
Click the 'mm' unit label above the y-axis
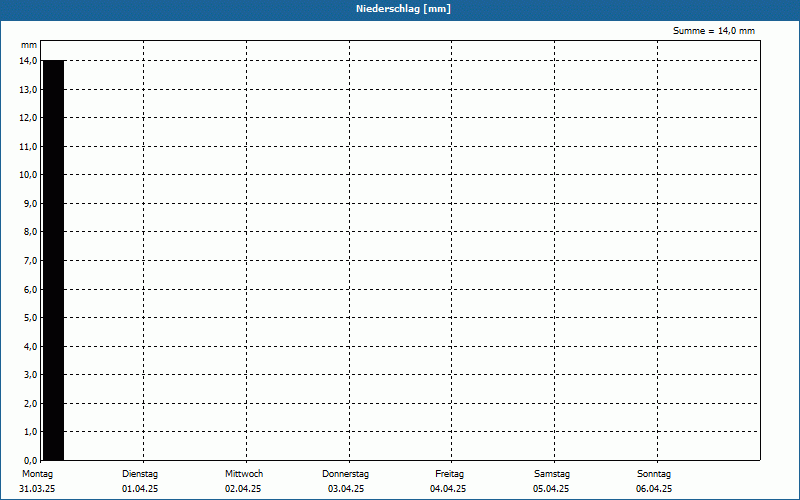tap(29, 46)
